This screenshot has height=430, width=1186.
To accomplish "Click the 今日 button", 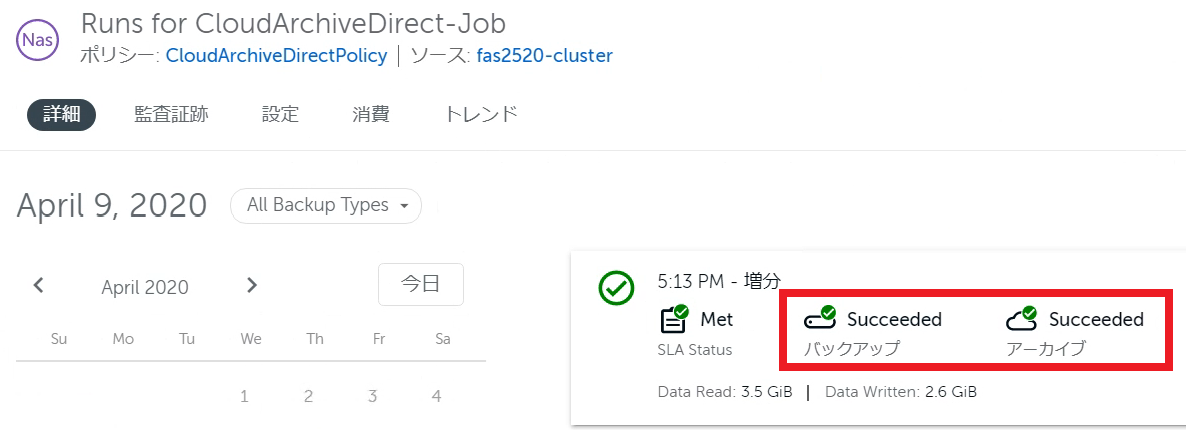I will [421, 285].
